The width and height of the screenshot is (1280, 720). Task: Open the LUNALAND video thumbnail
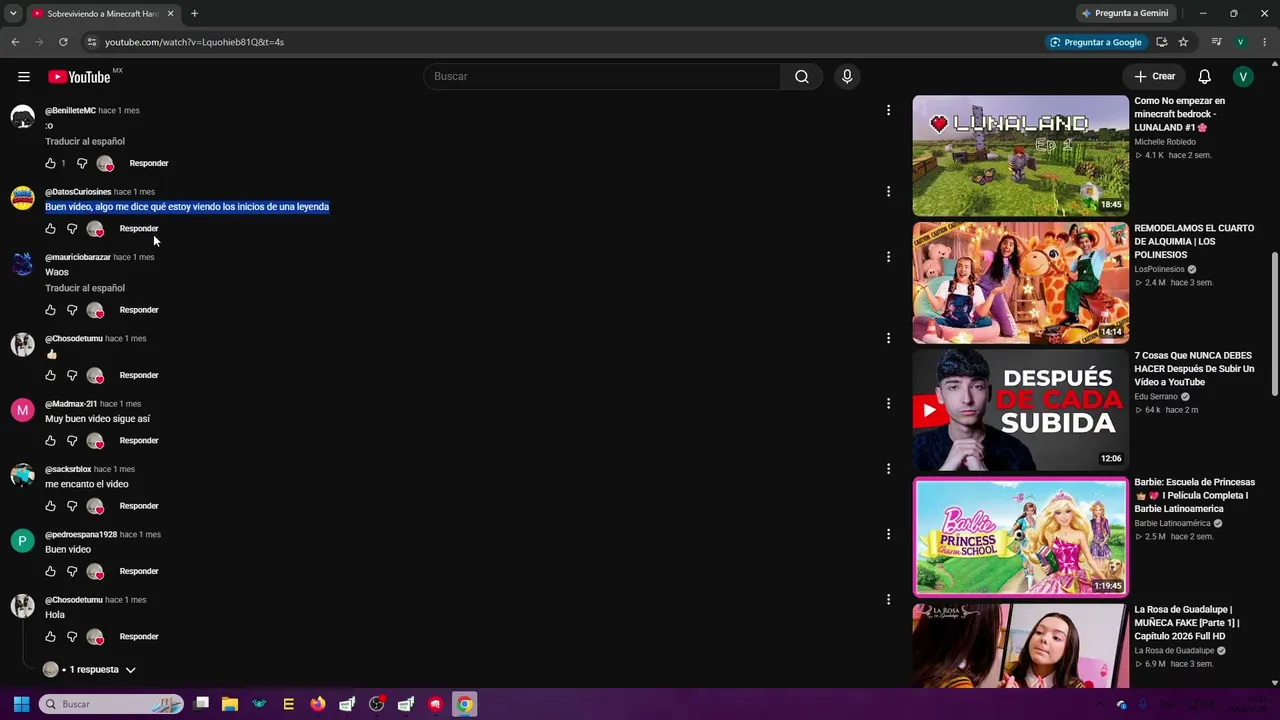coord(1020,156)
